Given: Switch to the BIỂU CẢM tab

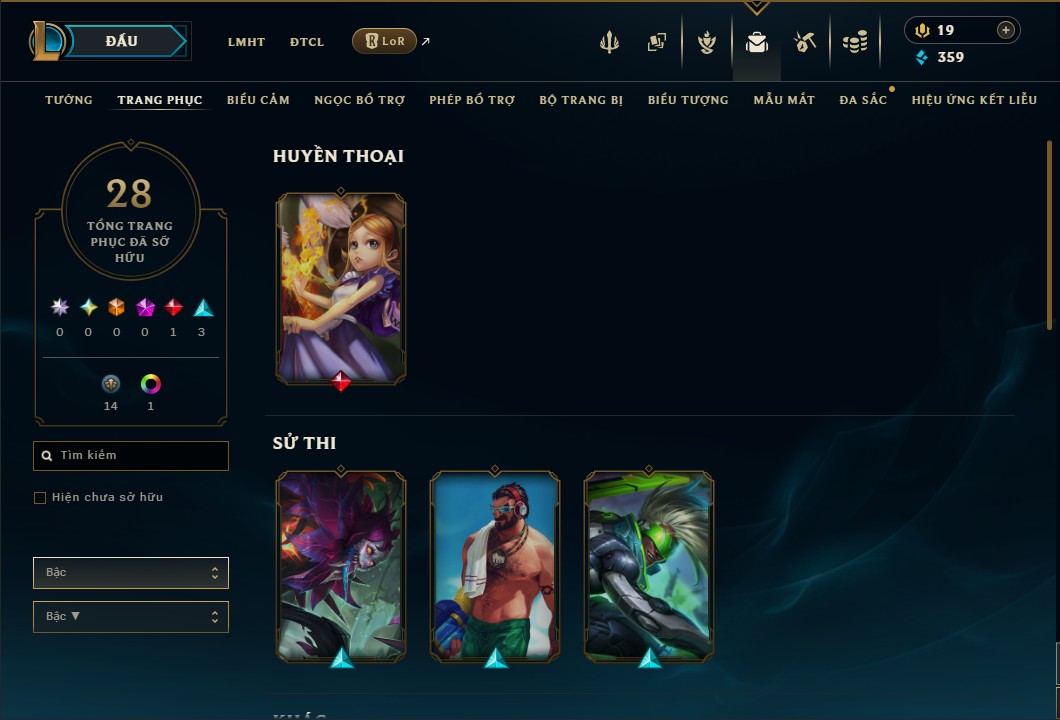Looking at the screenshot, I should click(258, 100).
